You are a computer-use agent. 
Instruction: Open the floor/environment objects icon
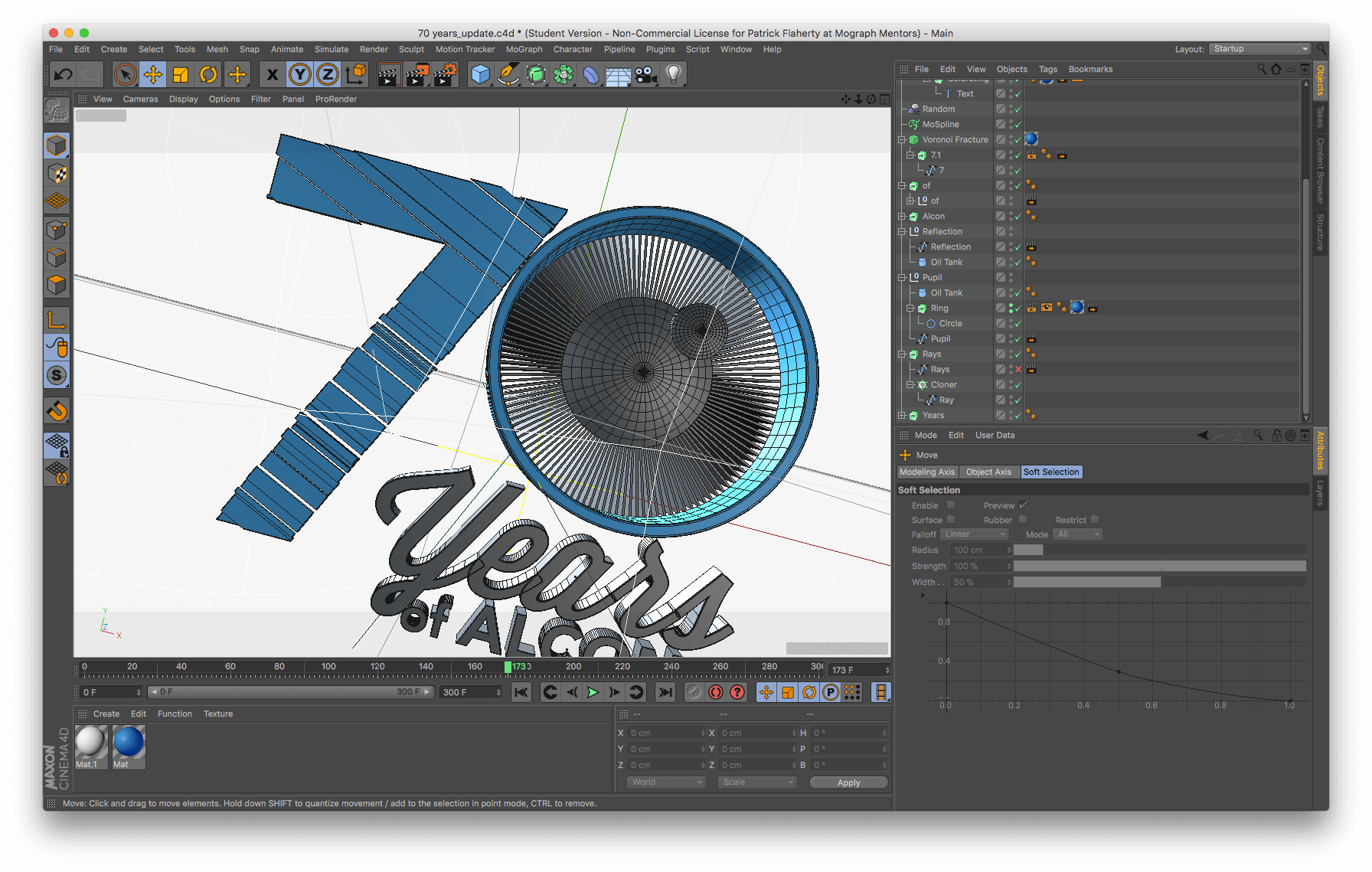click(x=619, y=74)
